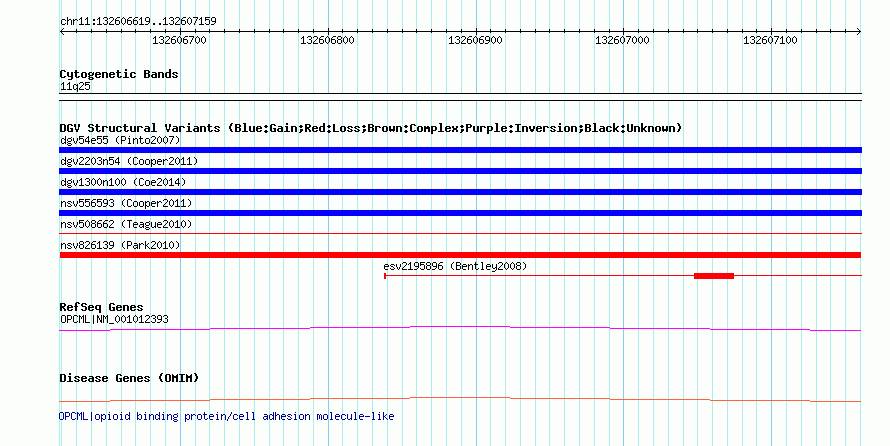Click the 11q25 band label
890x446 pixels.
click(x=75, y=86)
